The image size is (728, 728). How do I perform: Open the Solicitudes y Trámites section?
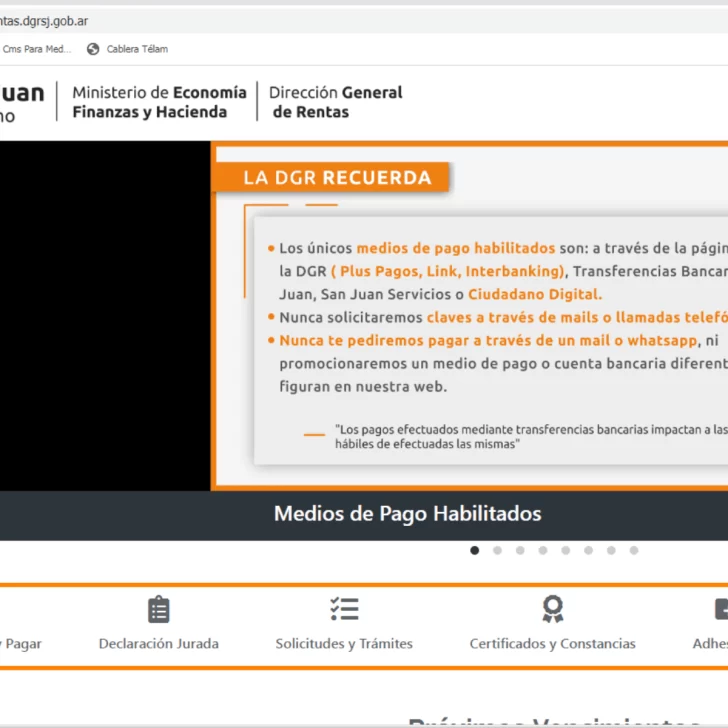tap(344, 644)
